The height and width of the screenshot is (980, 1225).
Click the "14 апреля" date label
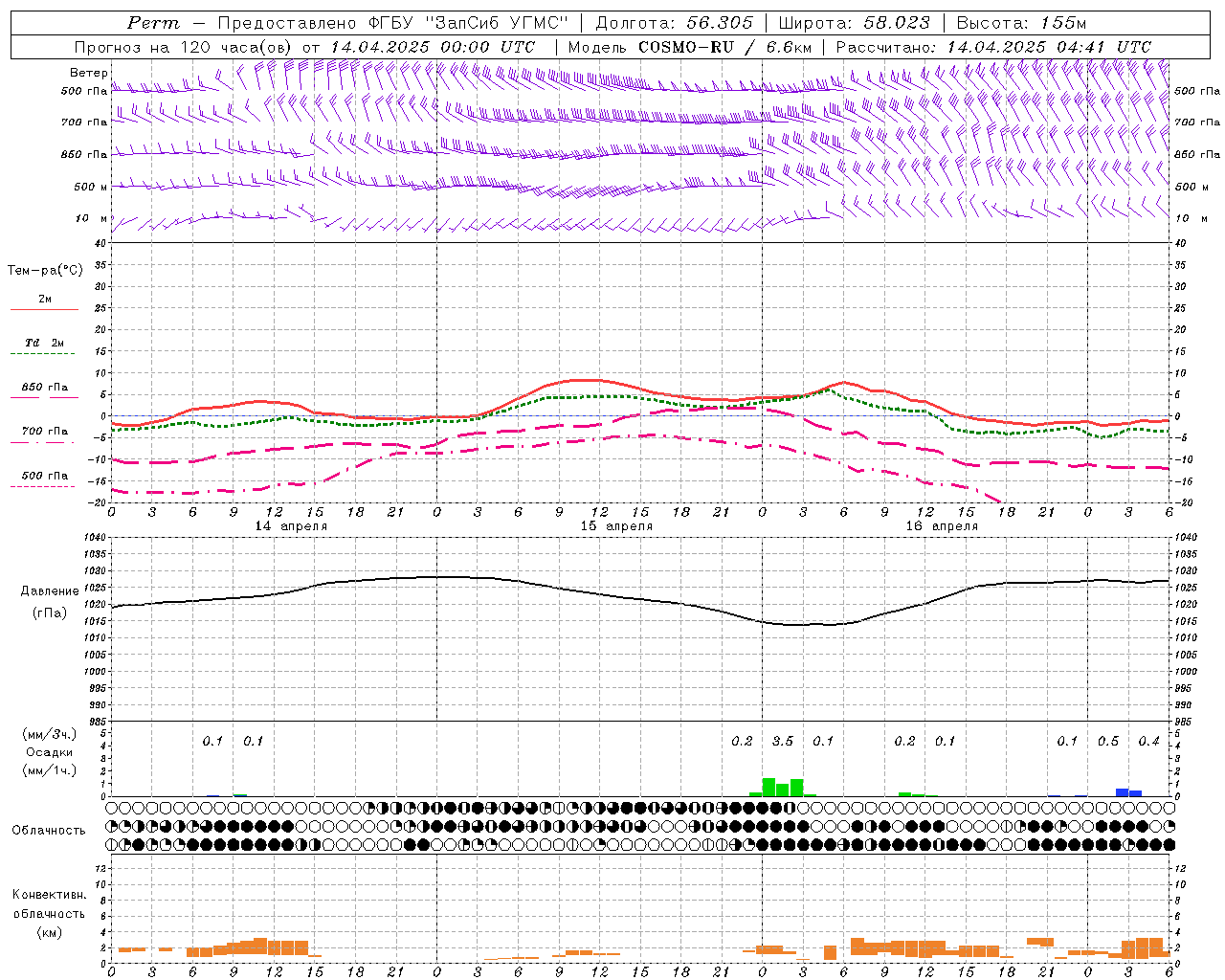[291, 526]
